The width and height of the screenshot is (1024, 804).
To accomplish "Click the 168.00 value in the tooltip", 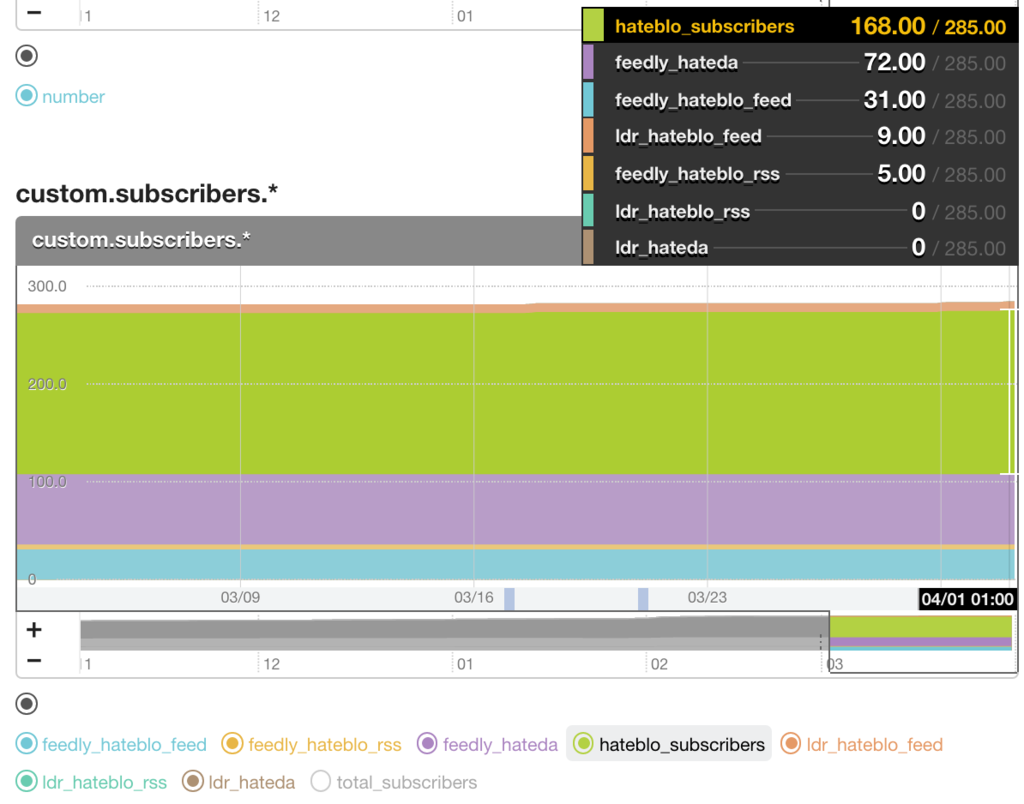I will pos(888,26).
